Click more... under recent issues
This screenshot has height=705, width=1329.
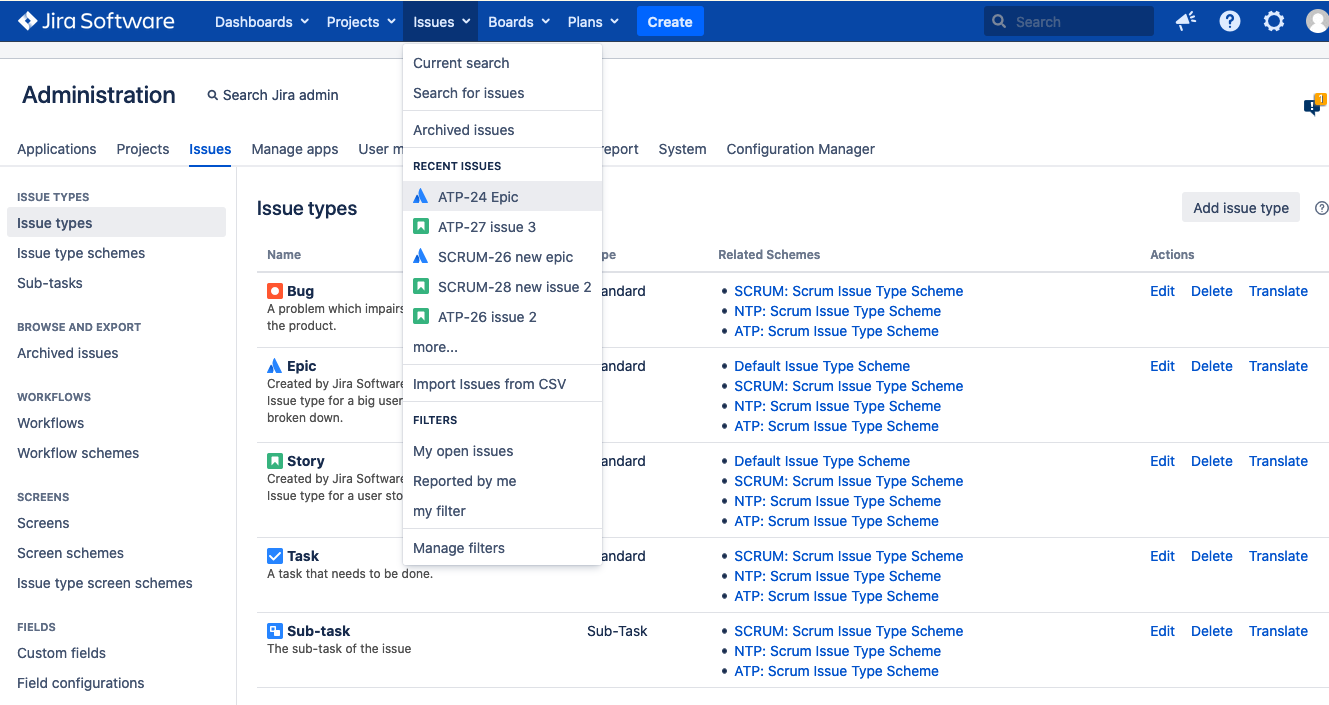(x=502, y=347)
